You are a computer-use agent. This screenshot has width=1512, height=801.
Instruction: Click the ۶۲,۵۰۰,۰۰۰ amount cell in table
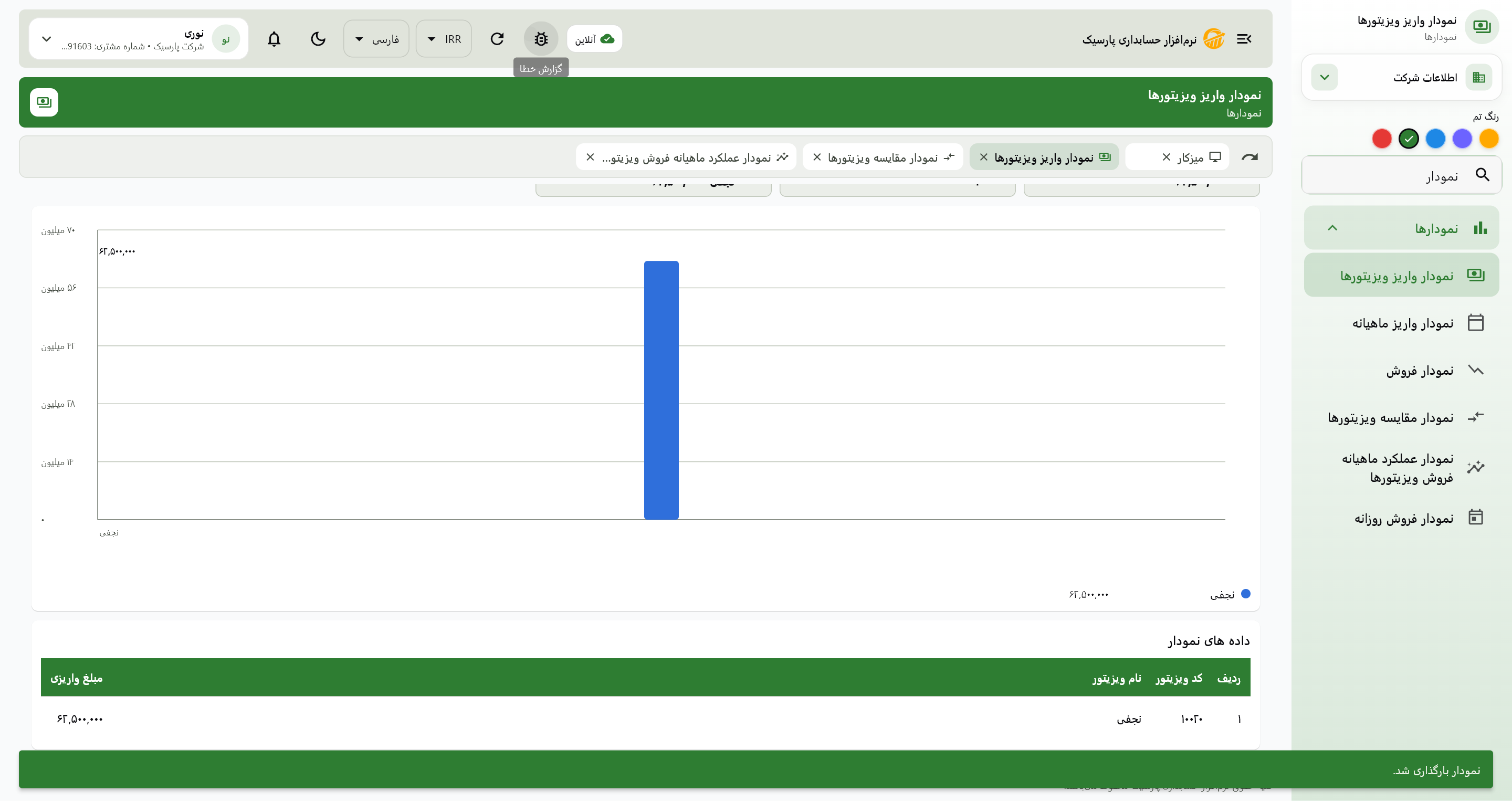80,720
